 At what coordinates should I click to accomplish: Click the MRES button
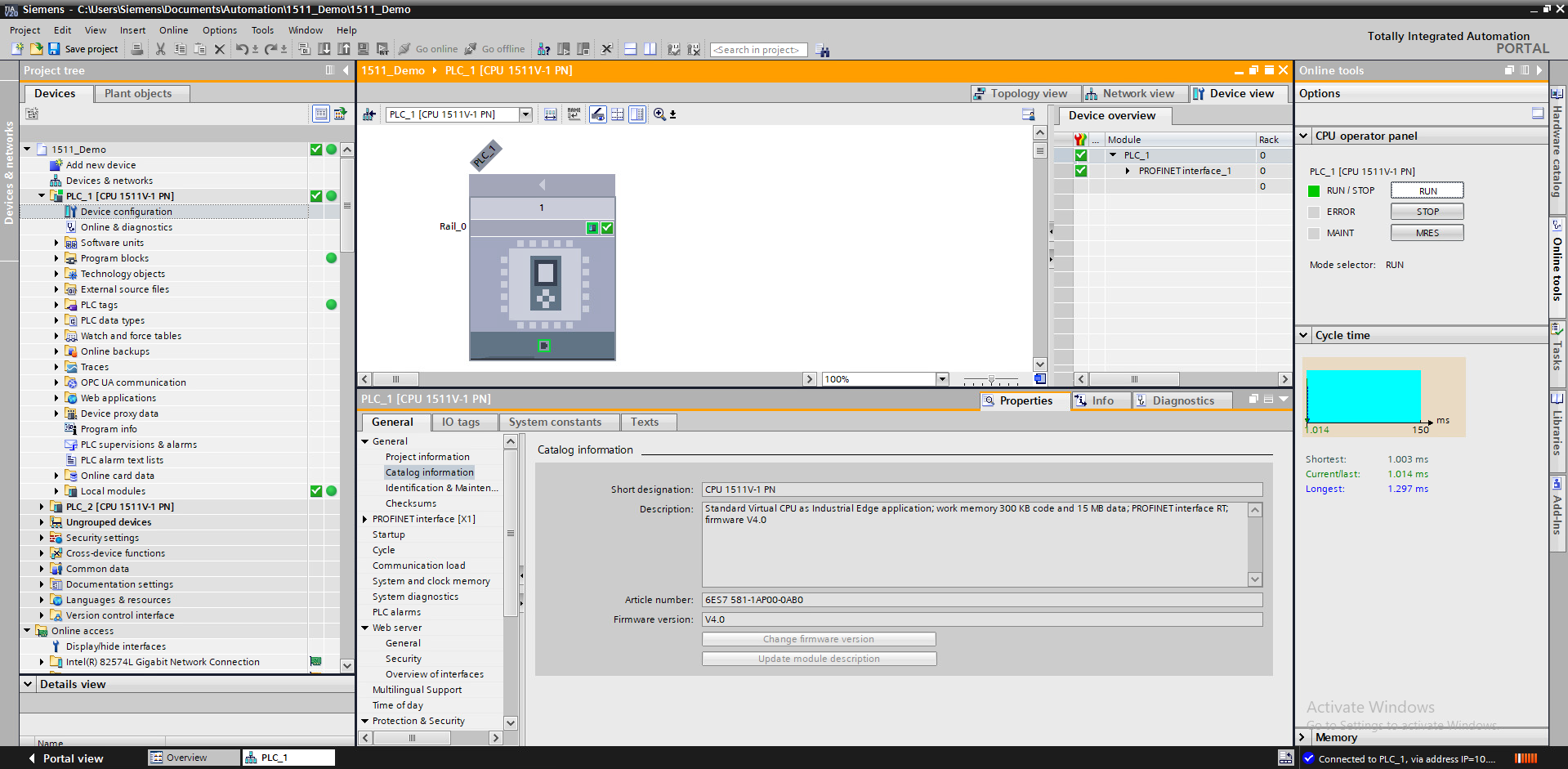tap(1427, 233)
